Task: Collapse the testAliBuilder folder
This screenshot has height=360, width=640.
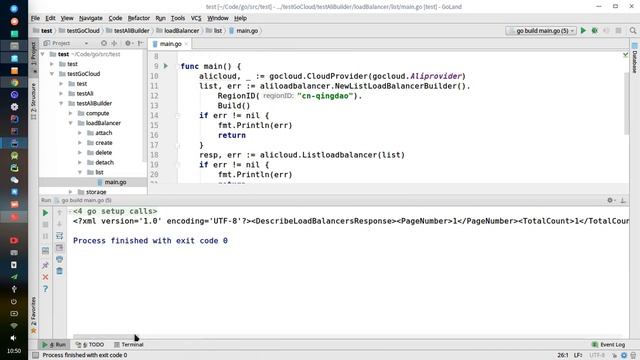Action: pyautogui.click(x=61, y=103)
